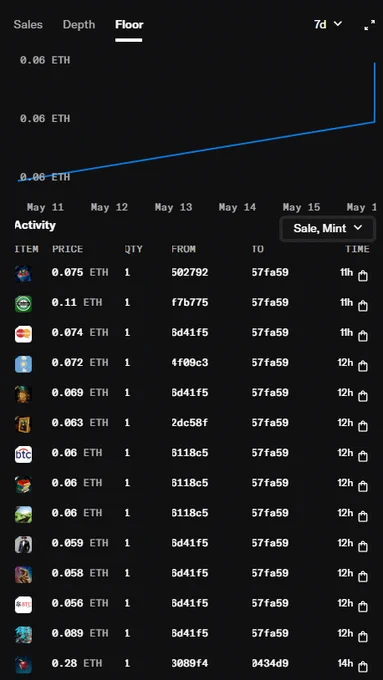
Task: Open transaction icon for 0.056 ETH row
Action: [363, 607]
